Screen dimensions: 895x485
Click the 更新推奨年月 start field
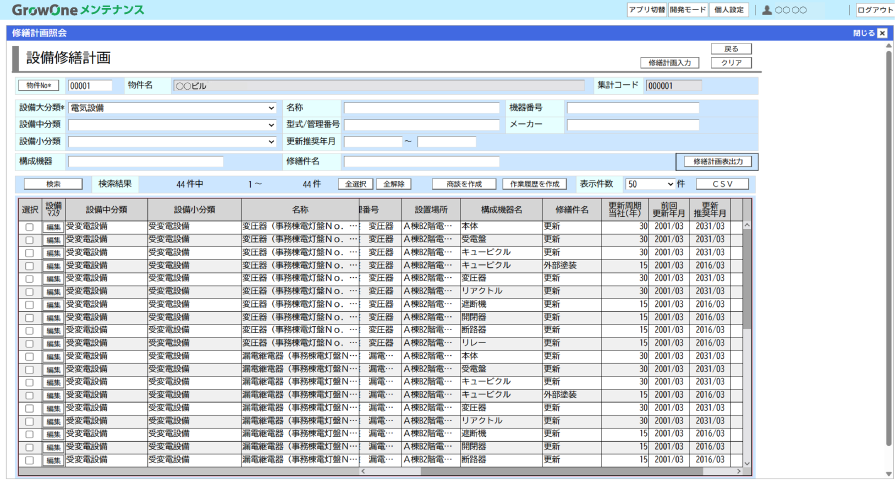(373, 142)
